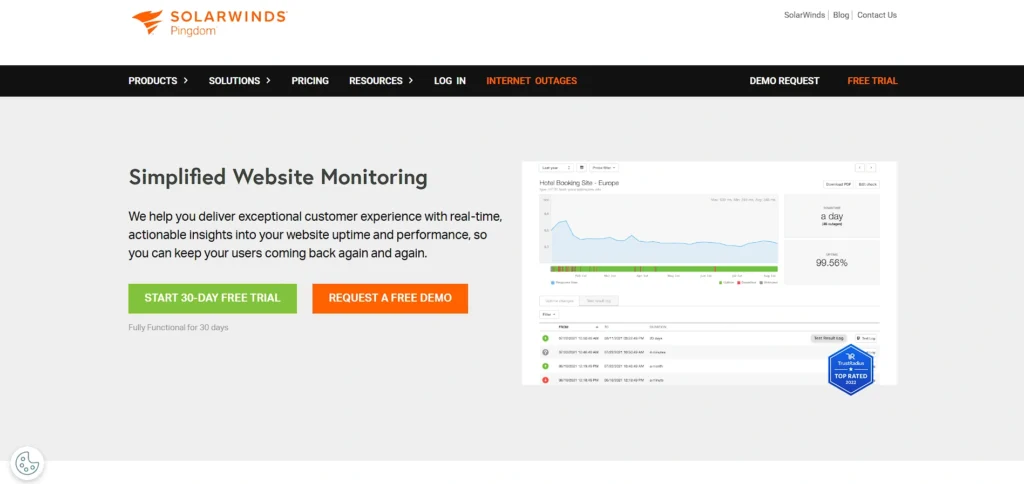The width and height of the screenshot is (1024, 484).
Task: Click green up status icon in 20 days row
Action: pyautogui.click(x=545, y=338)
